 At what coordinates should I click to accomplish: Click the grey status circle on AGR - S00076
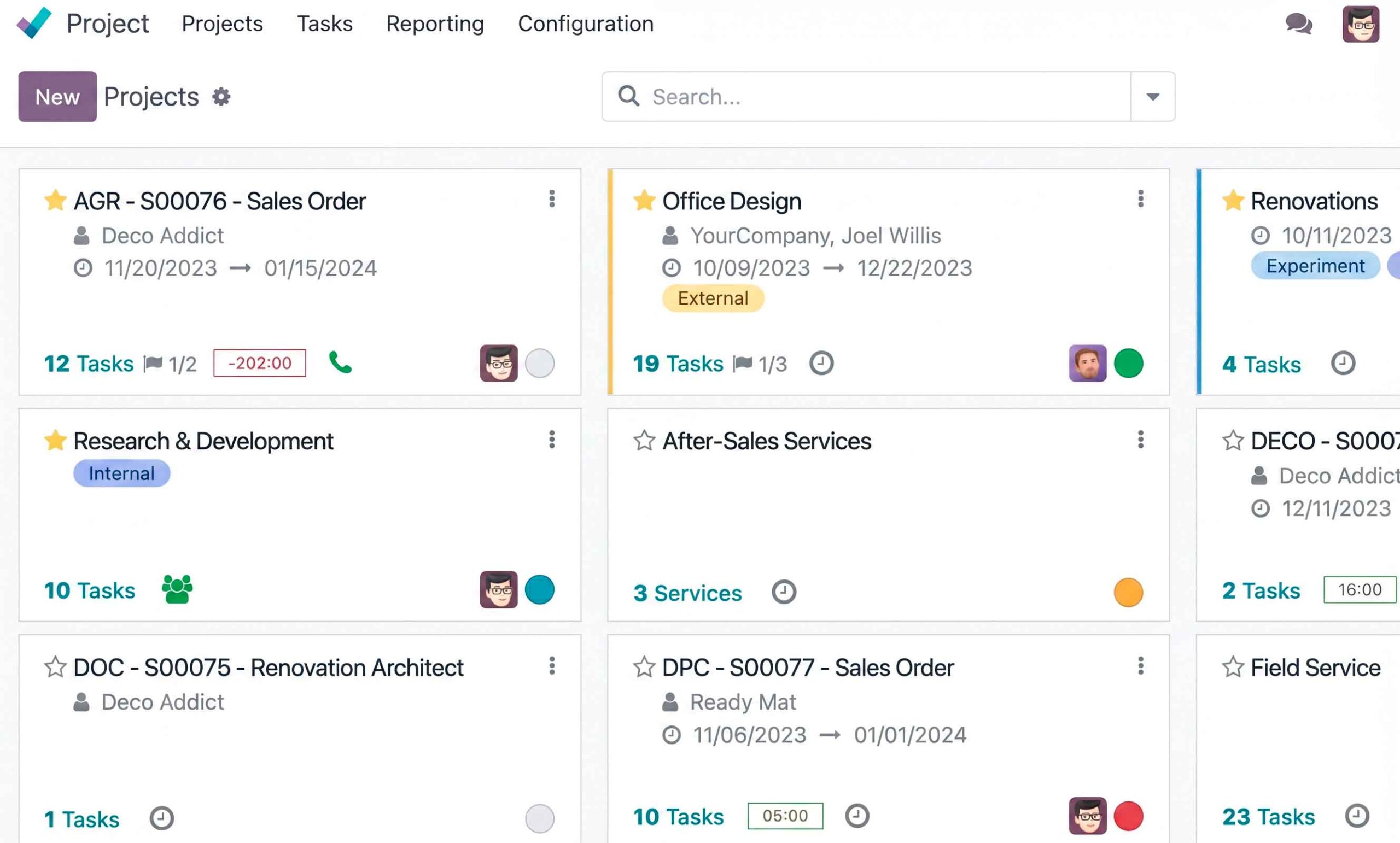coord(540,363)
